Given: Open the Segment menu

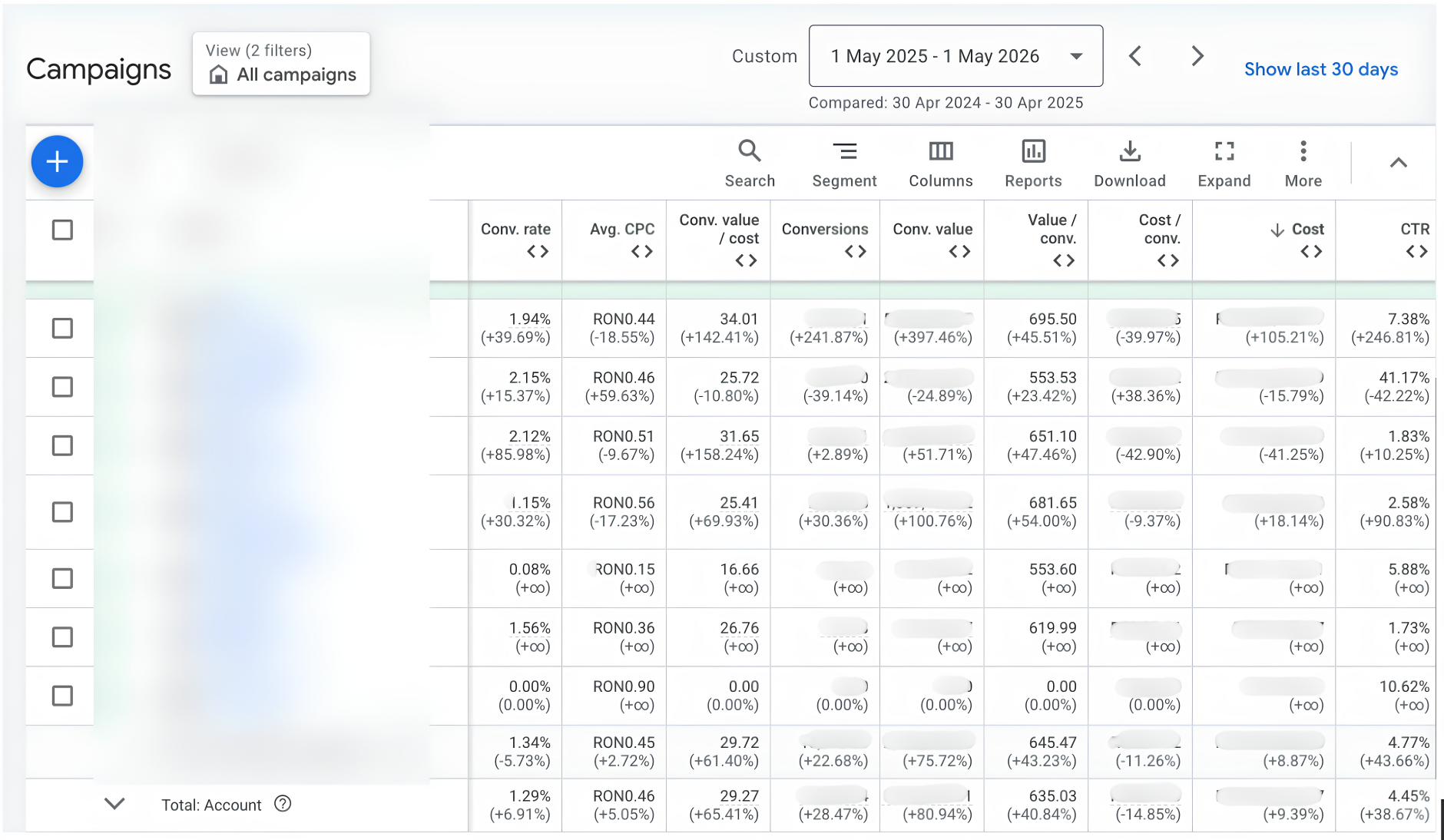Looking at the screenshot, I should point(844,164).
